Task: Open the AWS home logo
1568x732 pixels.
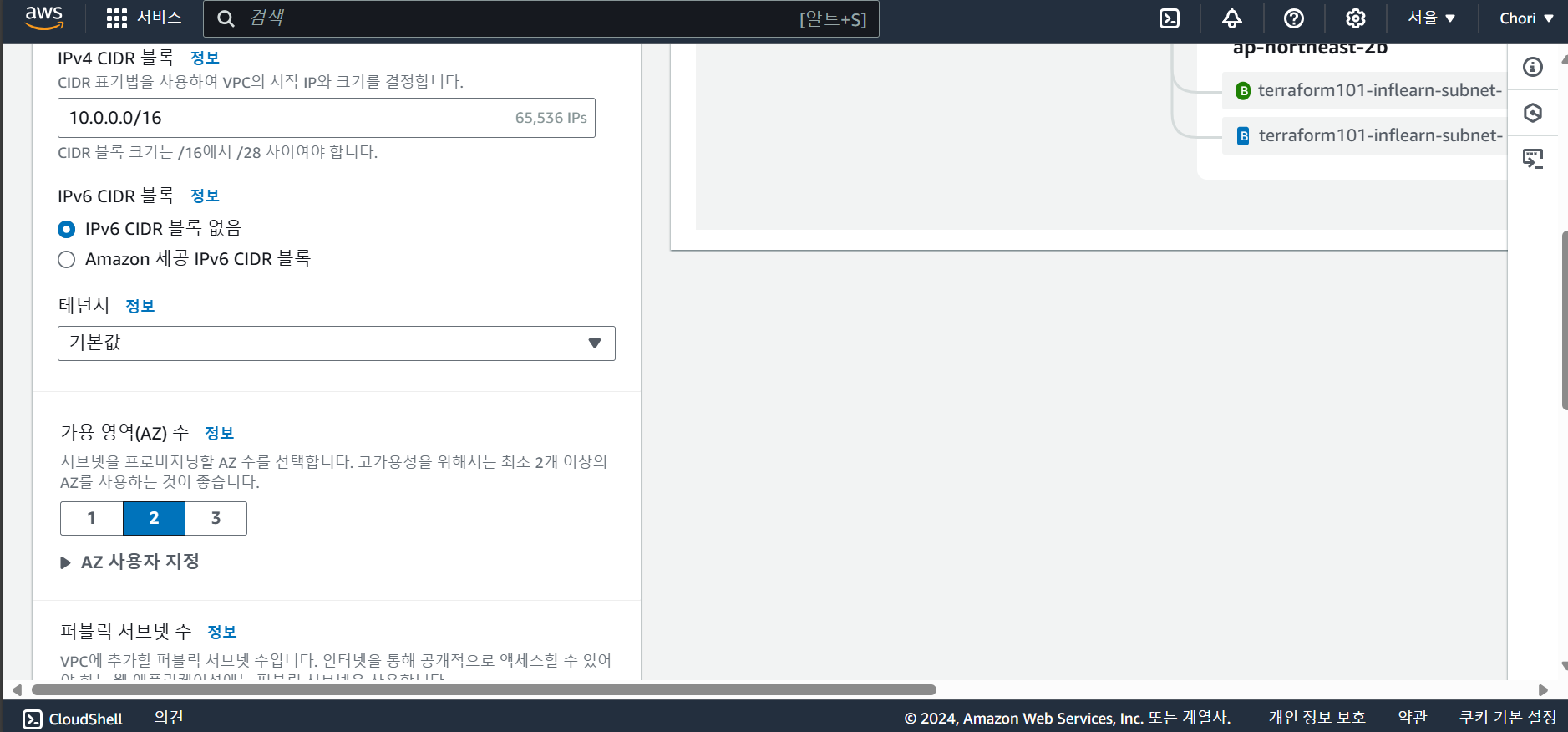Action: pos(43,18)
